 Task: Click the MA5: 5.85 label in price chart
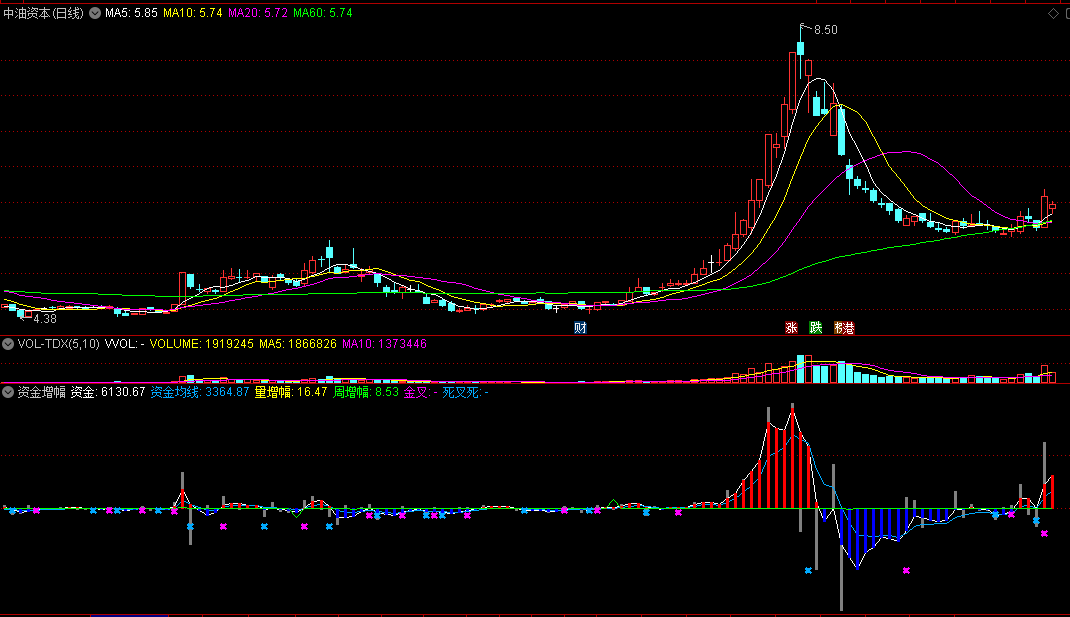coord(131,13)
